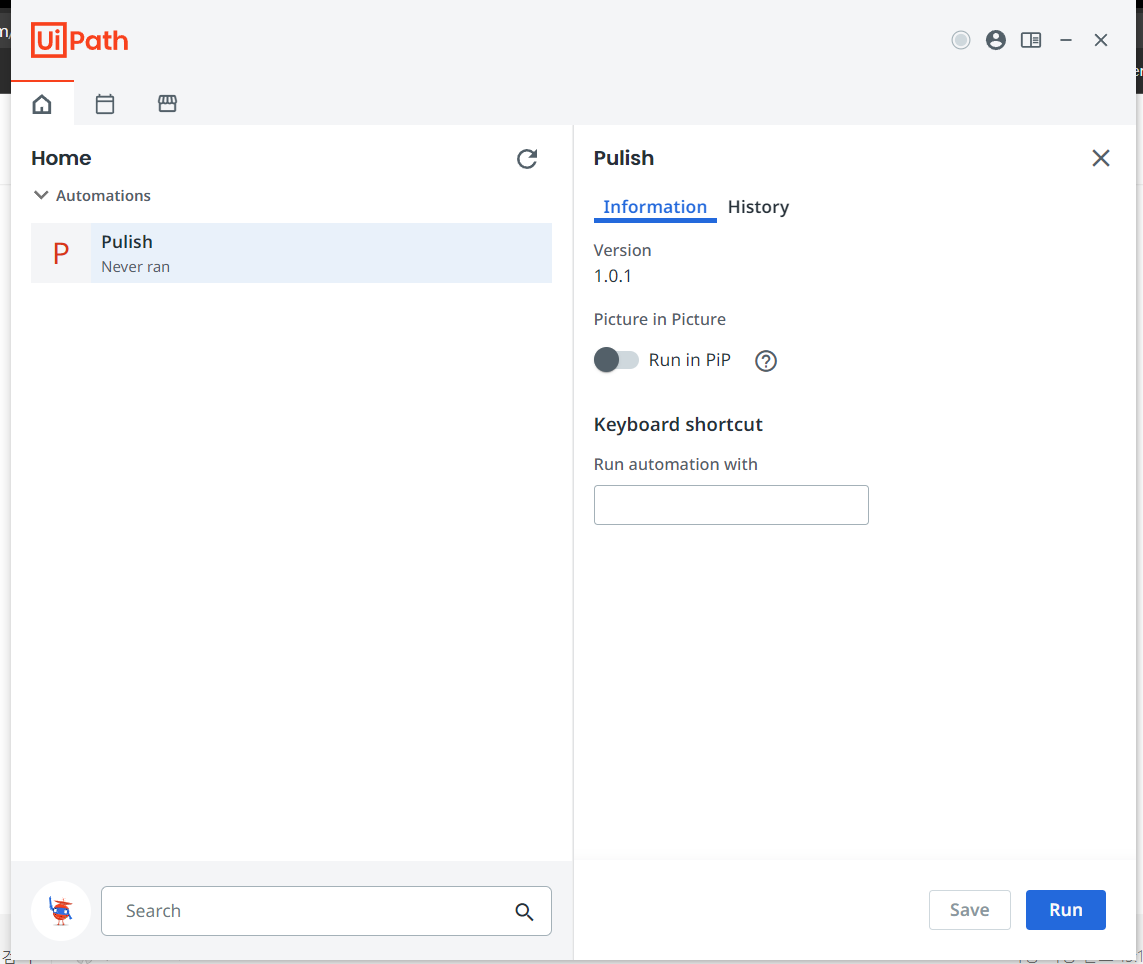Switch to the History tab

click(x=758, y=207)
